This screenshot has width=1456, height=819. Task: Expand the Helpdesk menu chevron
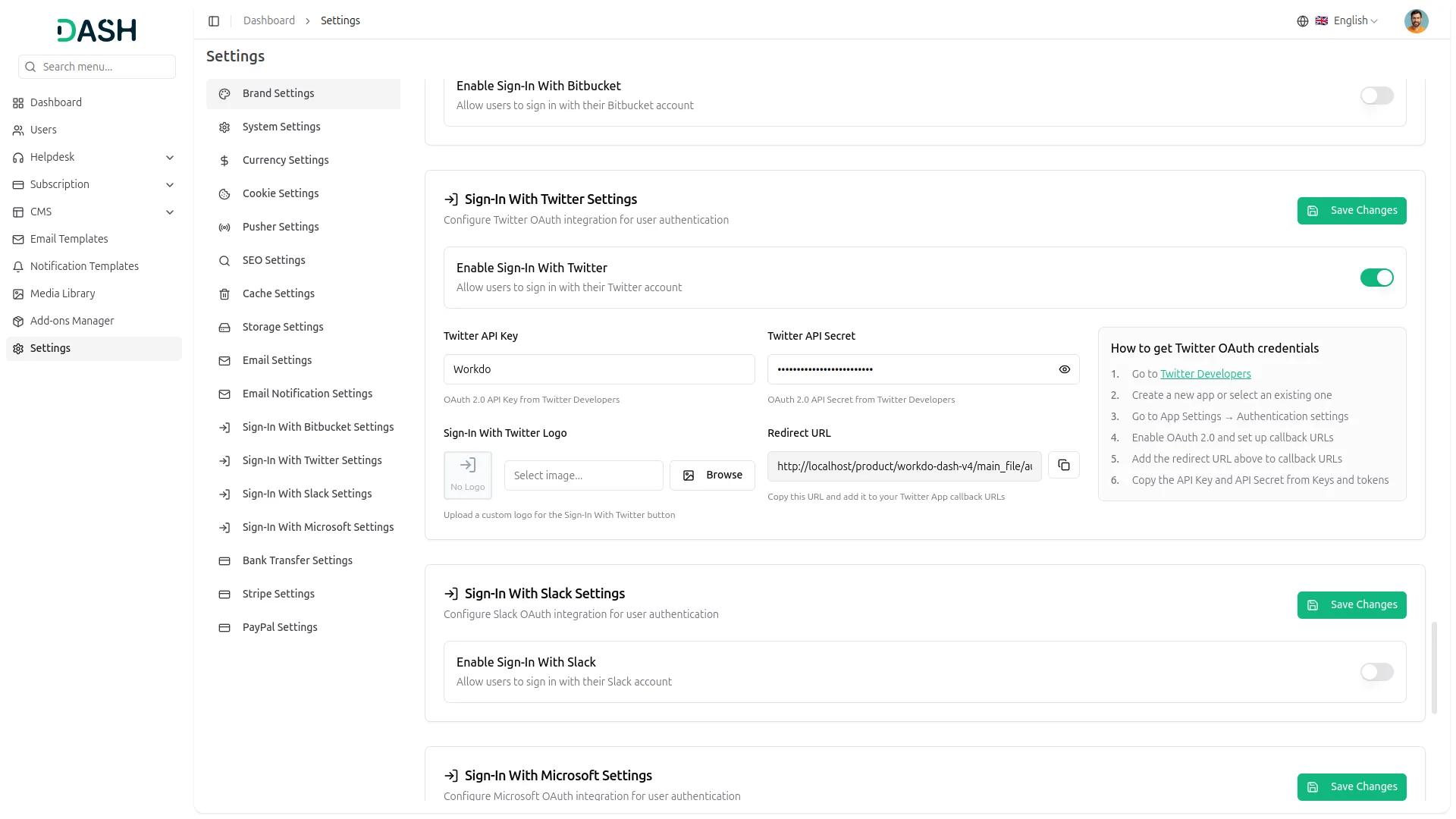(170, 158)
